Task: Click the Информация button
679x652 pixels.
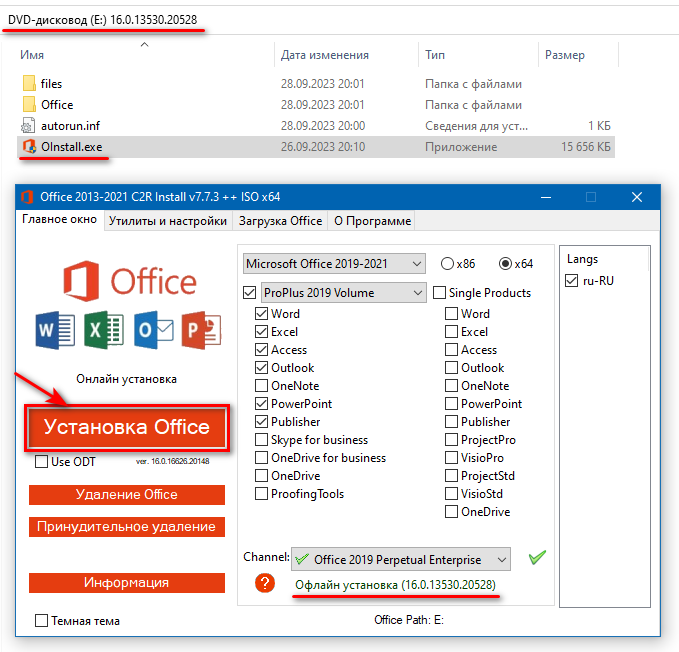Action: point(127,583)
